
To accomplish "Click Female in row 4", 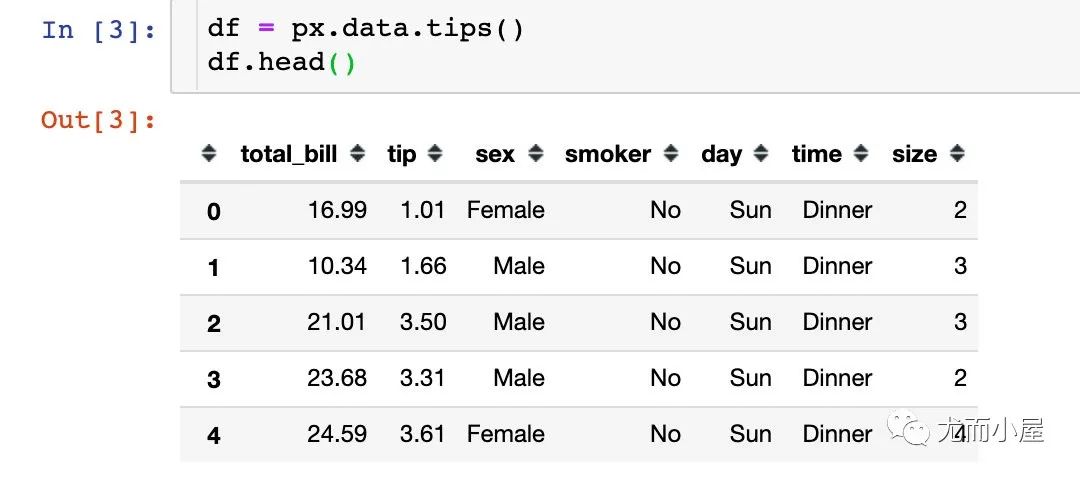I will coord(505,434).
